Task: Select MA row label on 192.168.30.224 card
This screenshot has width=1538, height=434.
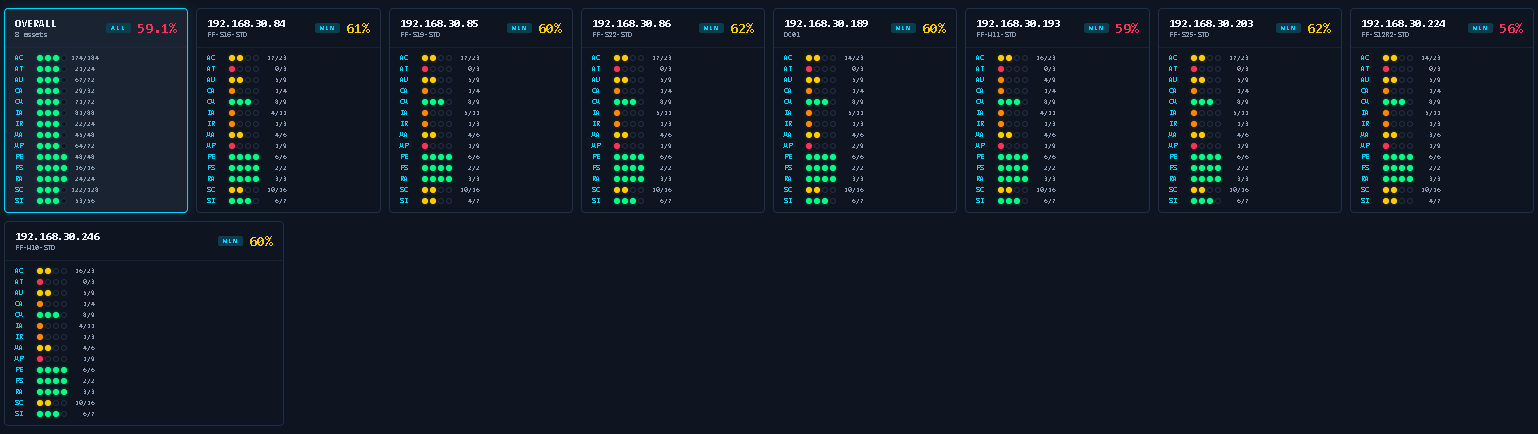Action: click(x=1365, y=135)
